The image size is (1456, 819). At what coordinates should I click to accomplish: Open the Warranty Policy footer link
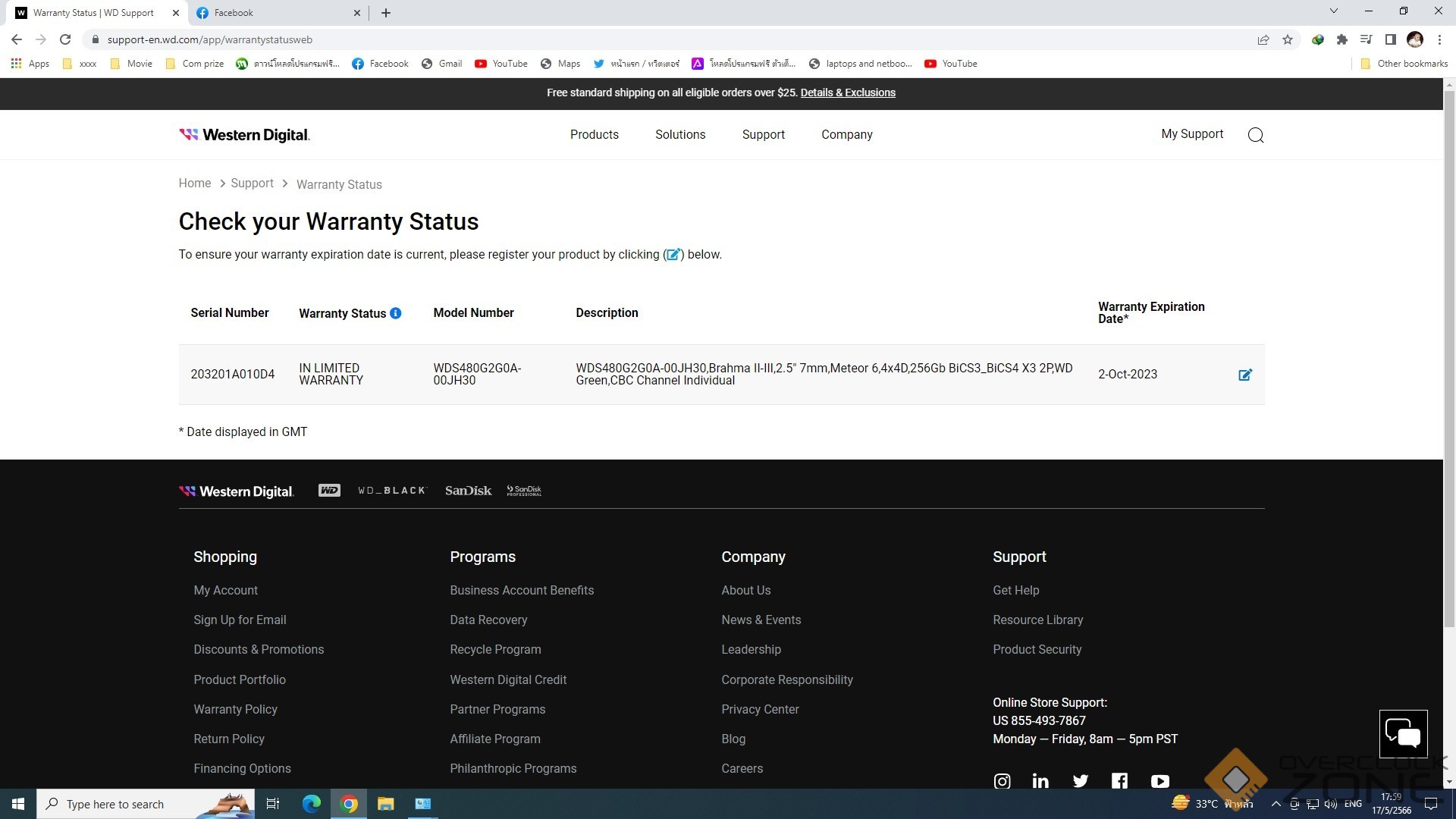tap(235, 709)
